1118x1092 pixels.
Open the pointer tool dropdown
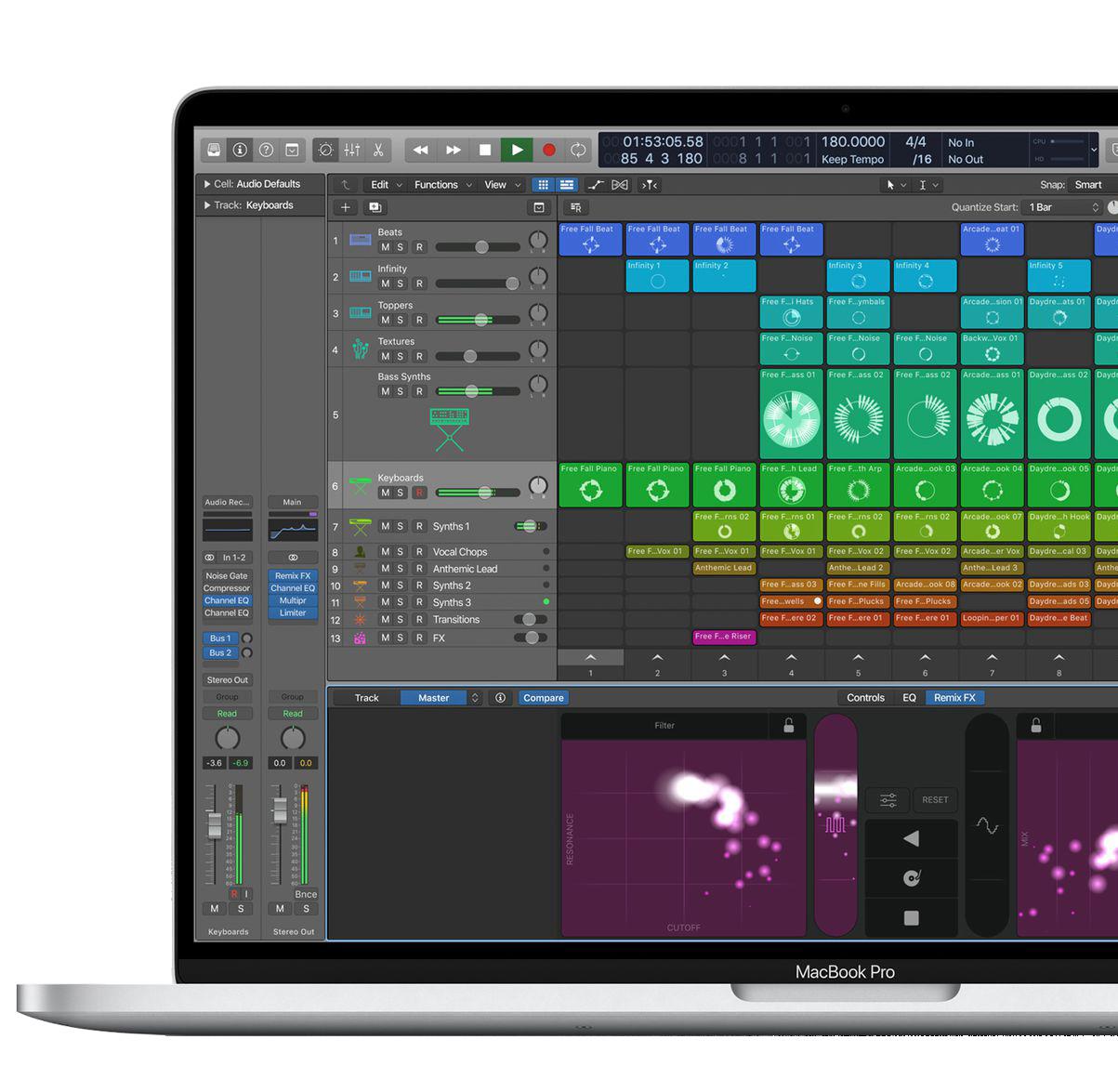pyautogui.click(x=896, y=185)
